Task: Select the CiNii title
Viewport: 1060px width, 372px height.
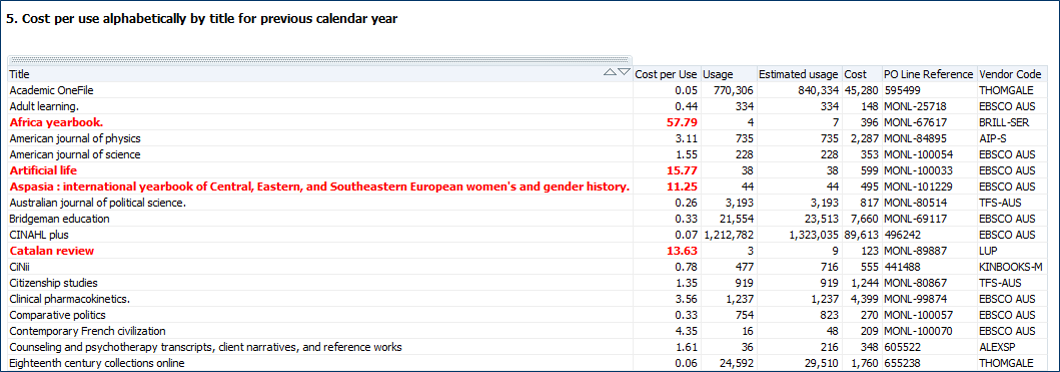Action: [x=19, y=266]
